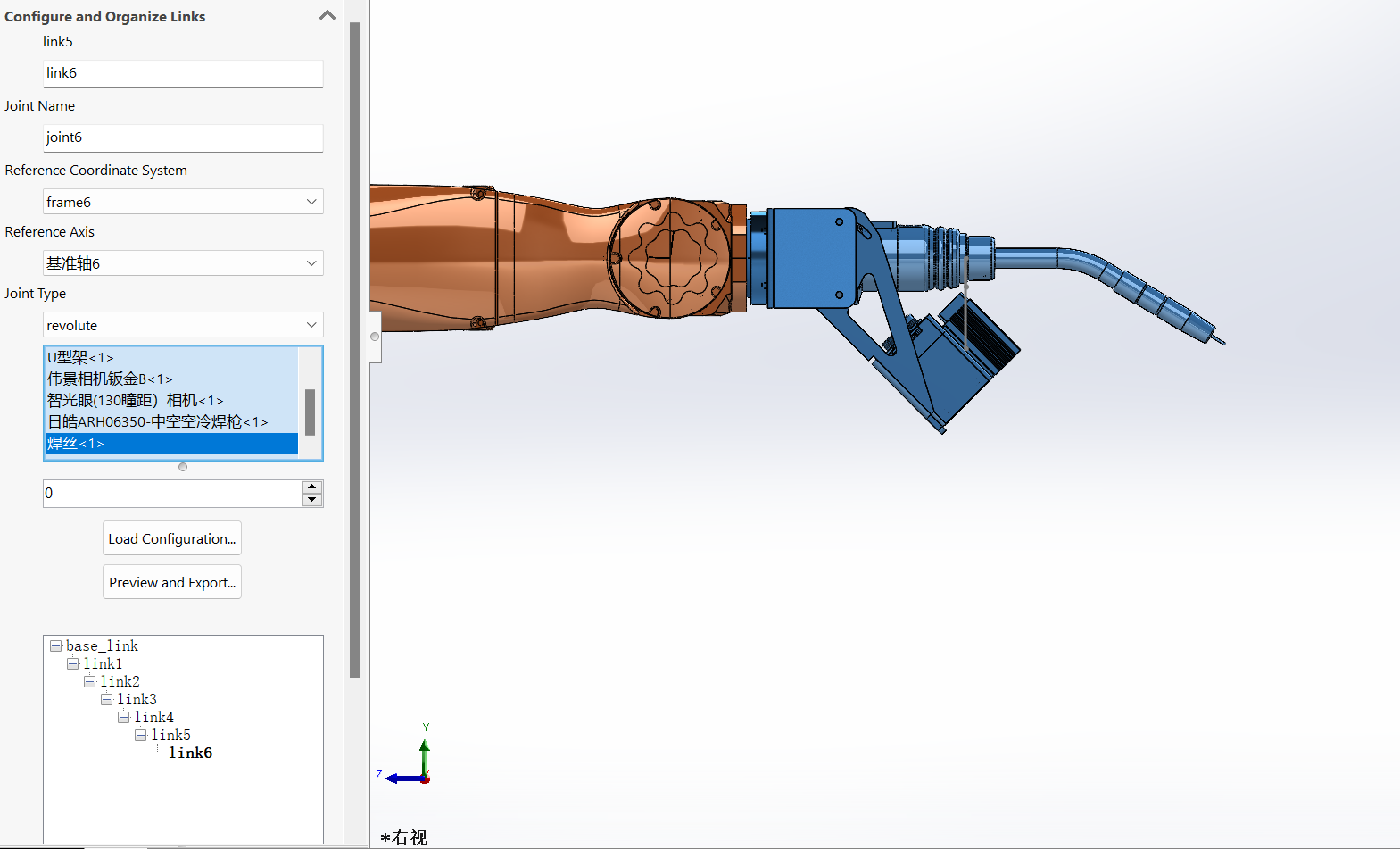
Task: Click the component list scrollbar thumb
Action: (310, 412)
